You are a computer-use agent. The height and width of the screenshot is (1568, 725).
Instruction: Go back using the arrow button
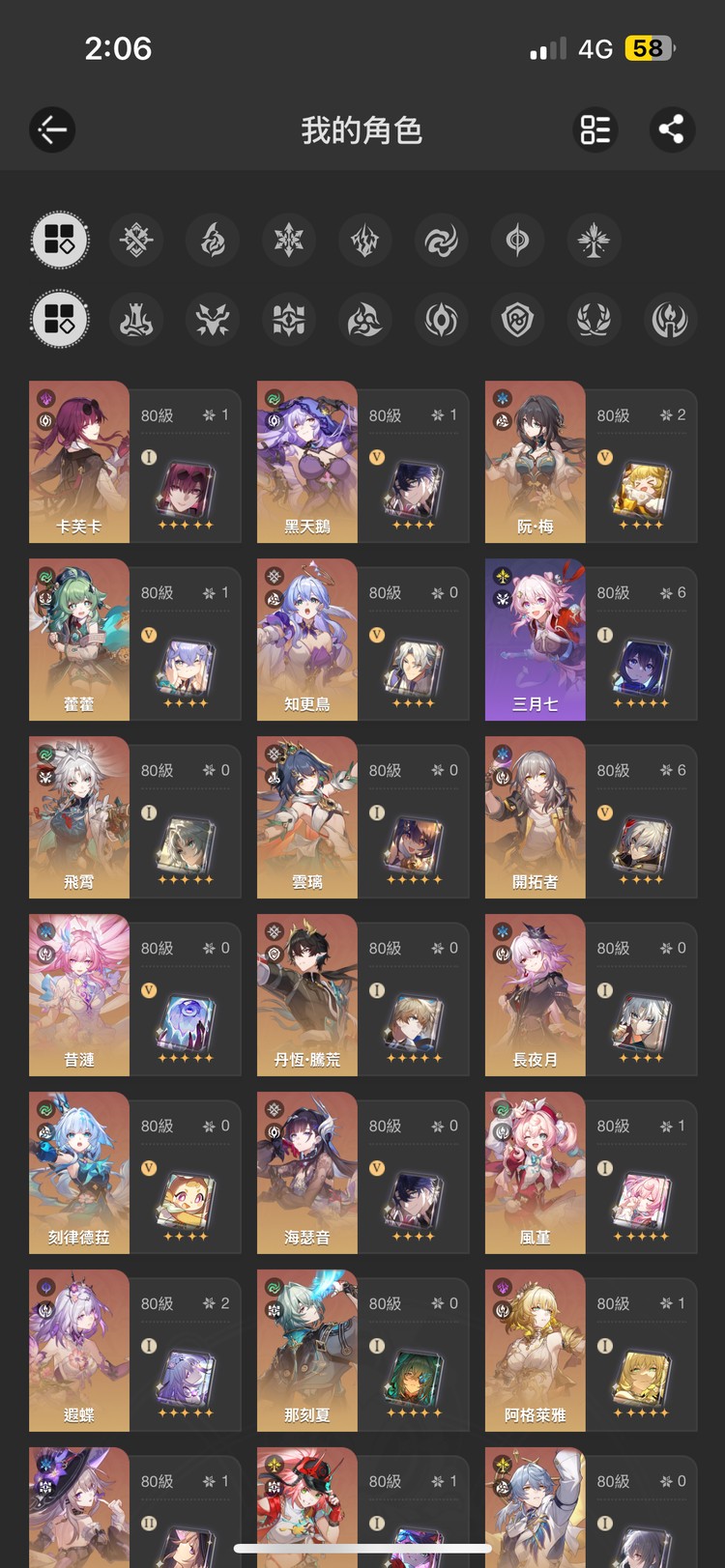[x=52, y=129]
